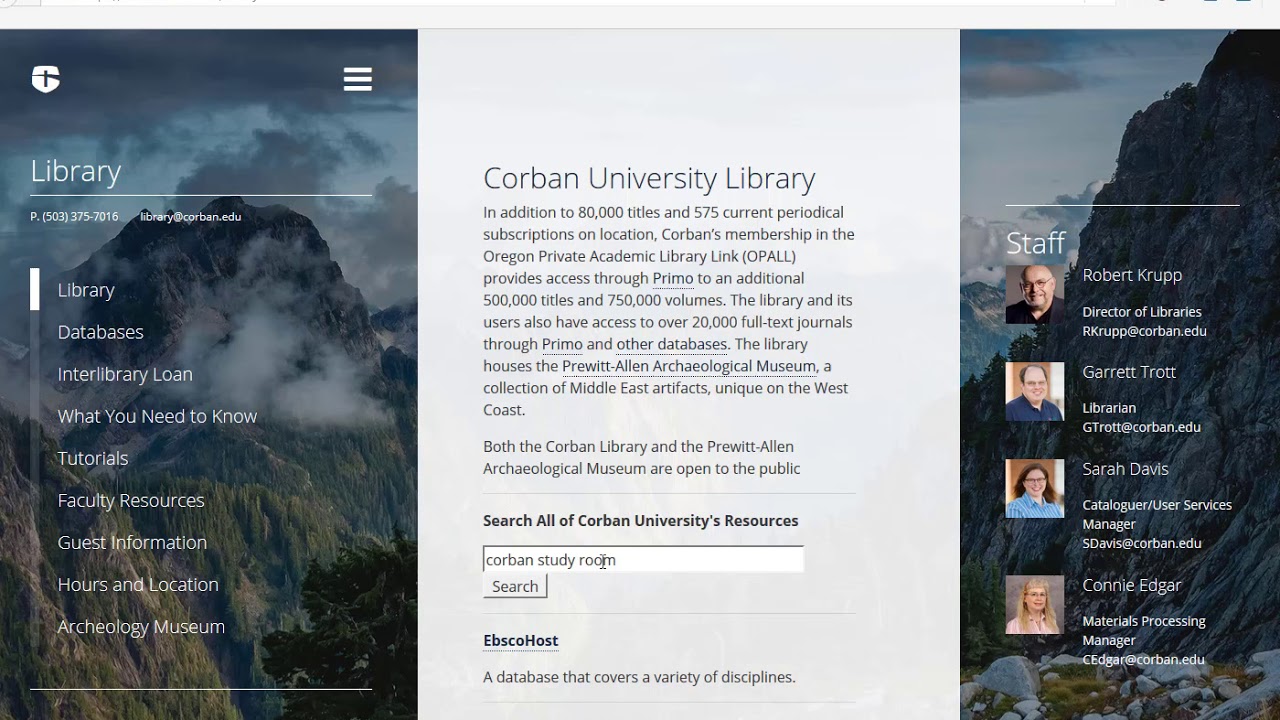This screenshot has width=1280, height=720.
Task: Email GTrott@corban.edu
Action: [x=1141, y=427]
